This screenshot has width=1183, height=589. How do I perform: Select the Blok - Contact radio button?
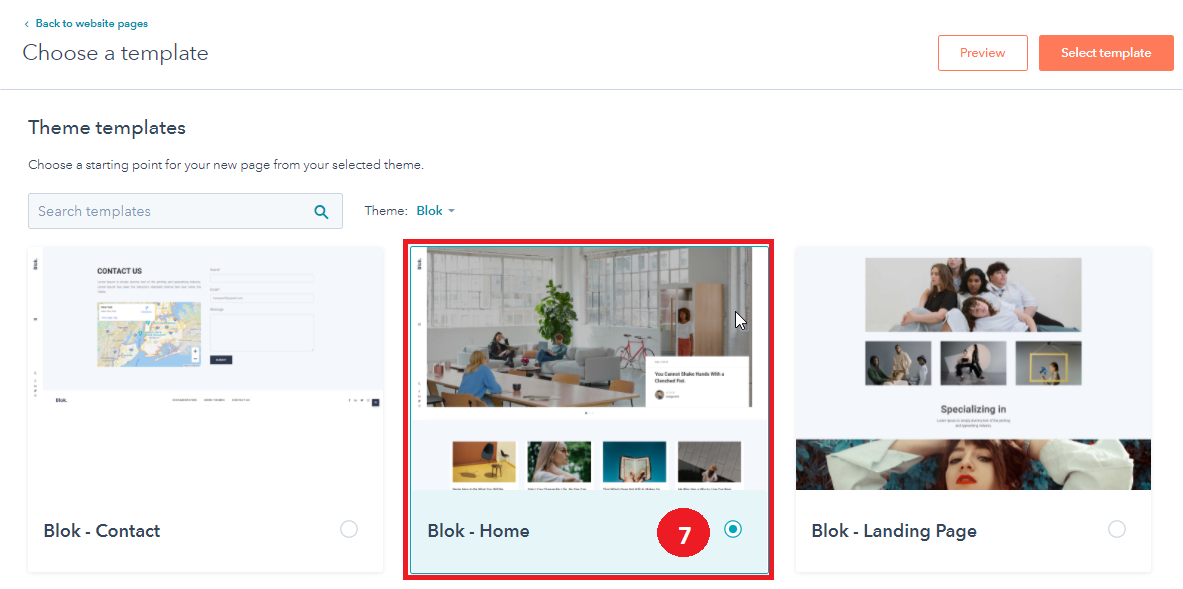pyautogui.click(x=349, y=529)
